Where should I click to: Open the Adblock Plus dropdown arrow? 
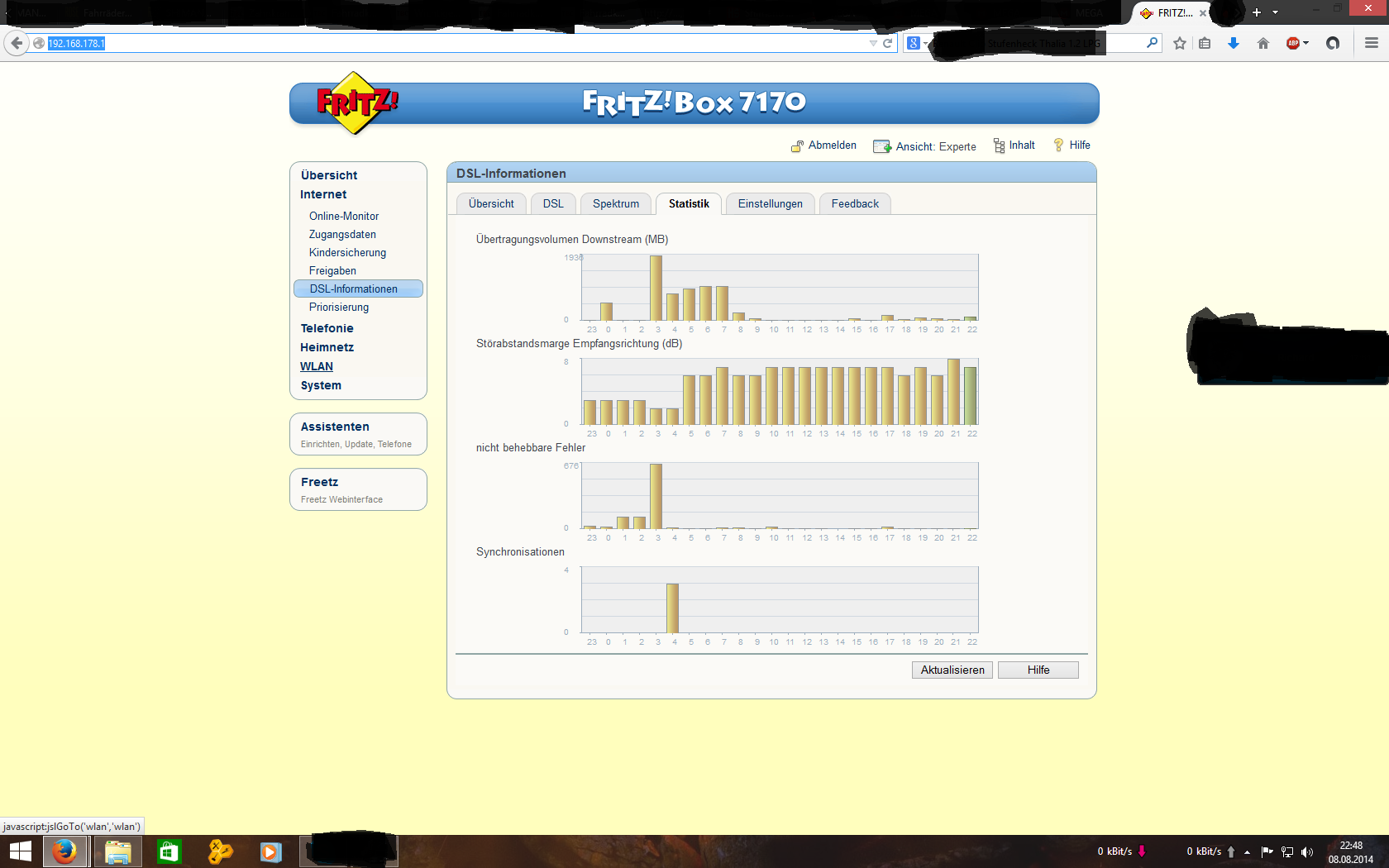coord(1306,43)
